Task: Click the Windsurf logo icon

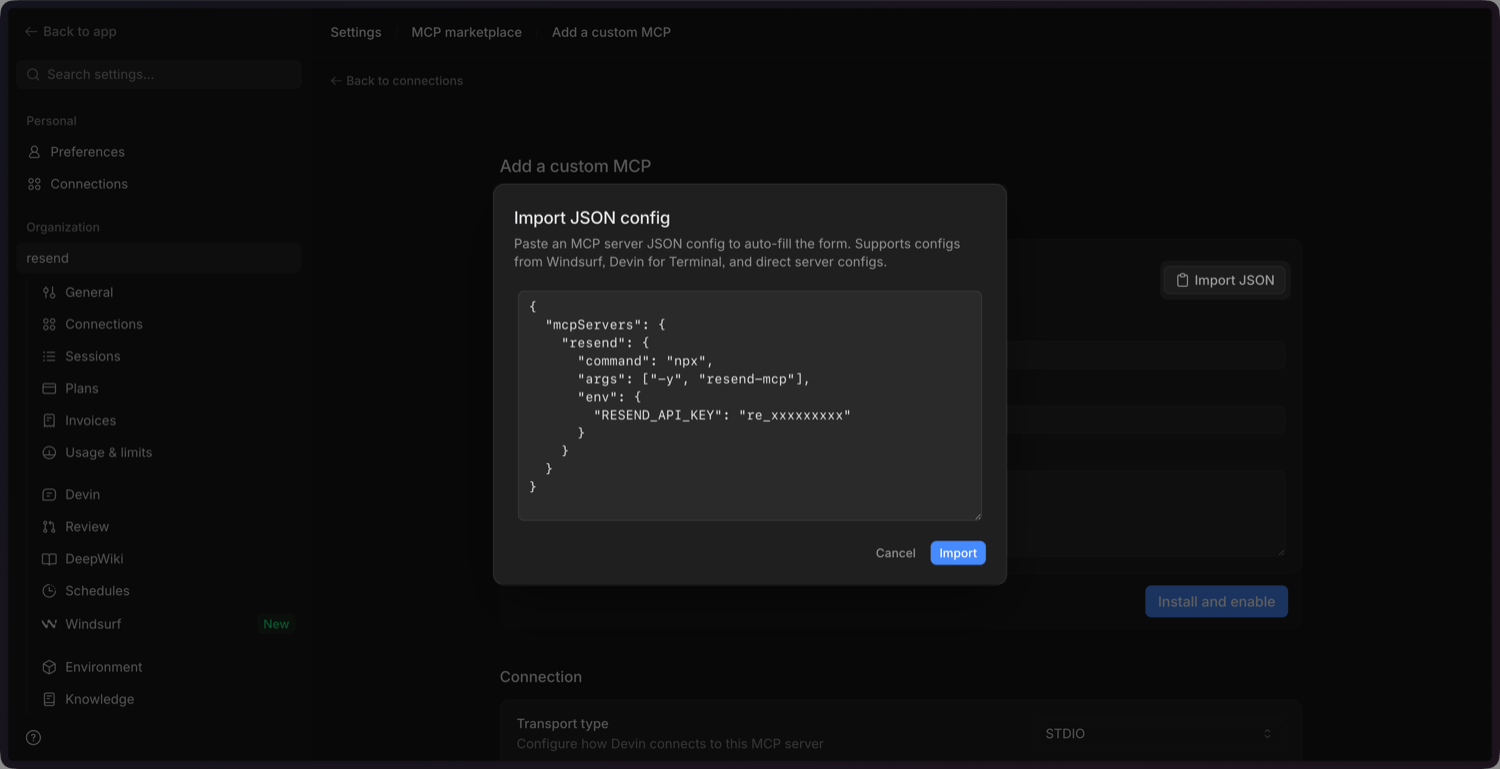Action: (49, 623)
